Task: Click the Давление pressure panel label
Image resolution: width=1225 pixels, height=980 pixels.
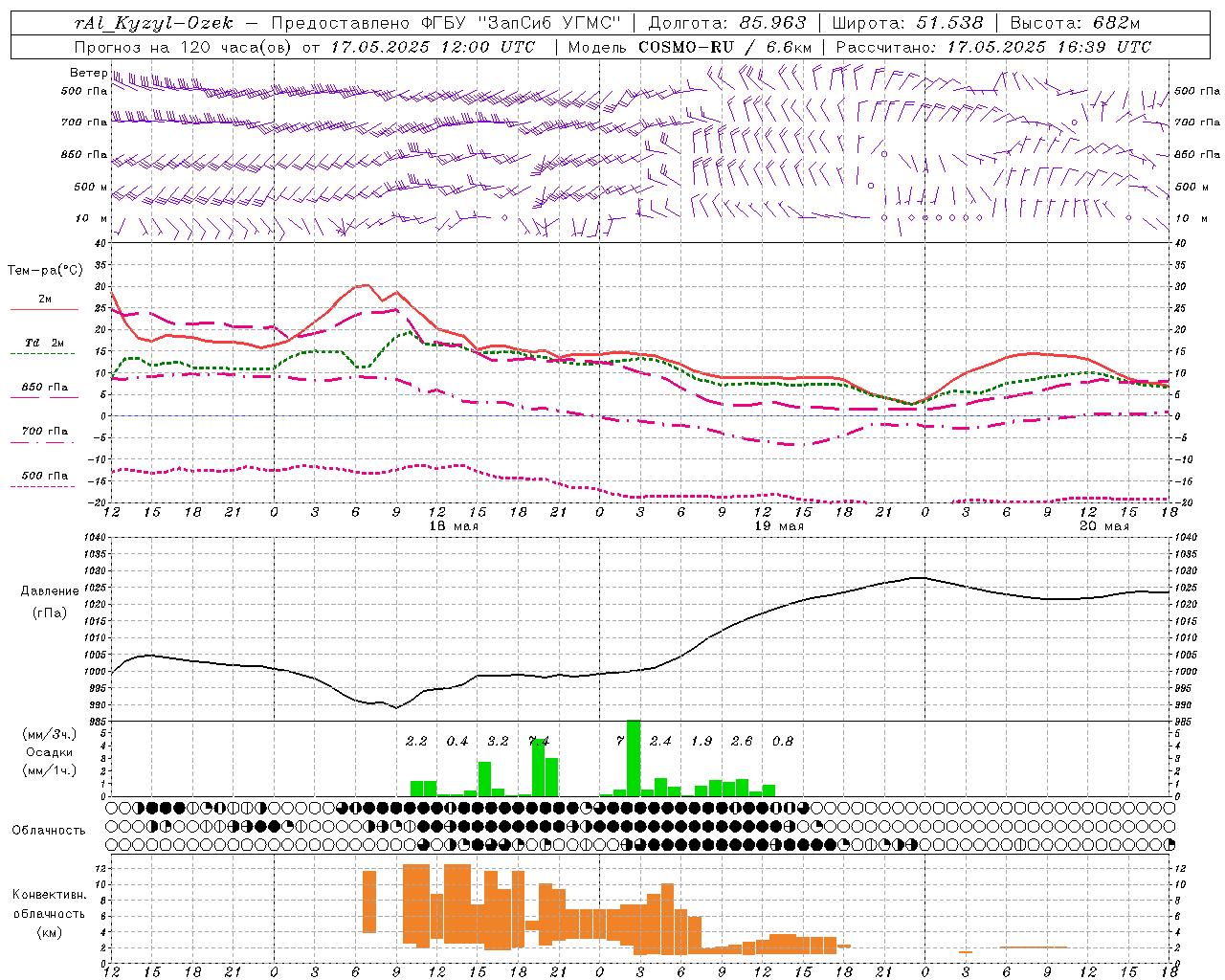Action: click(x=50, y=590)
